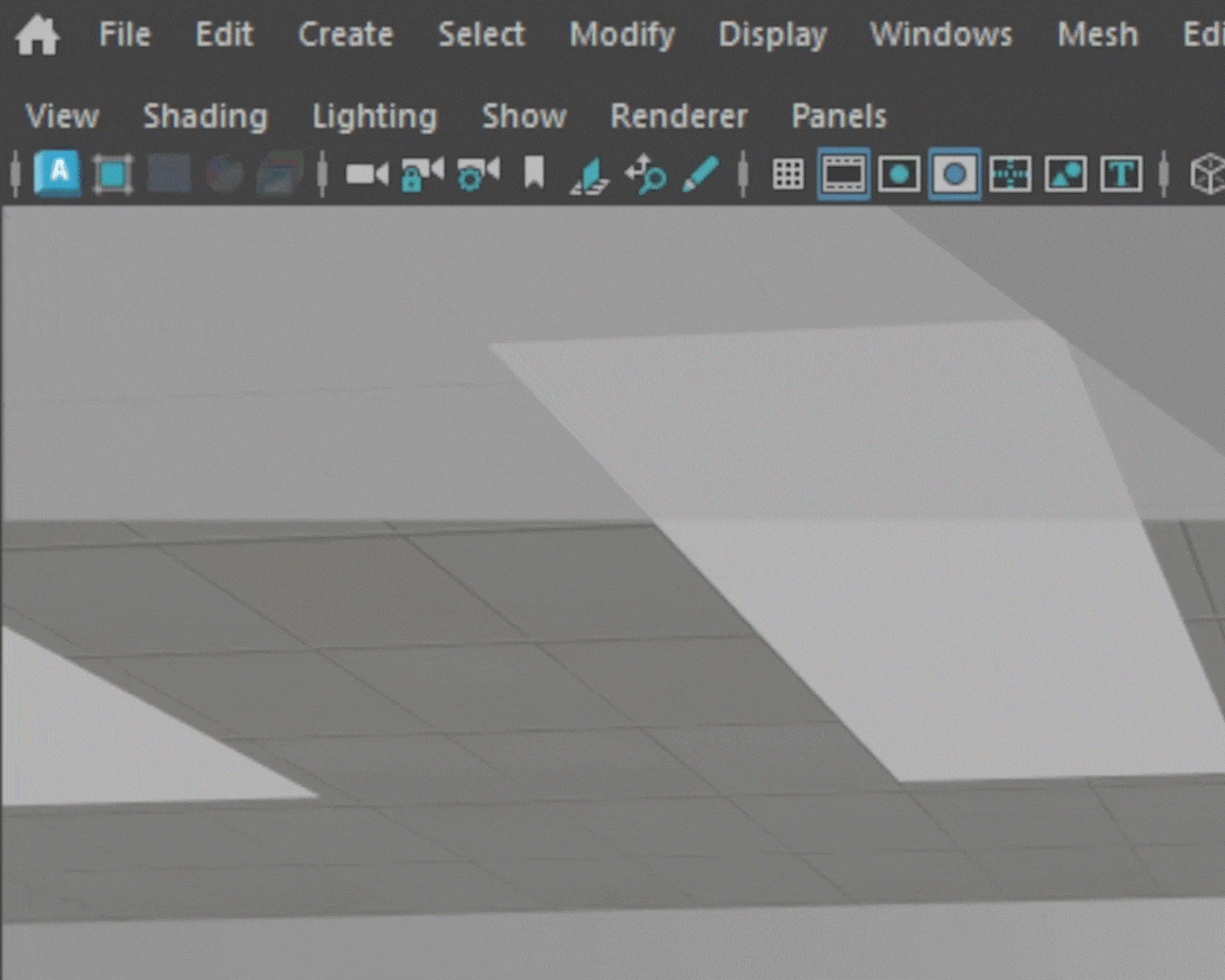Collapse the camera toolbar section via its handle
The width and height of the screenshot is (1225, 980).
click(x=322, y=173)
